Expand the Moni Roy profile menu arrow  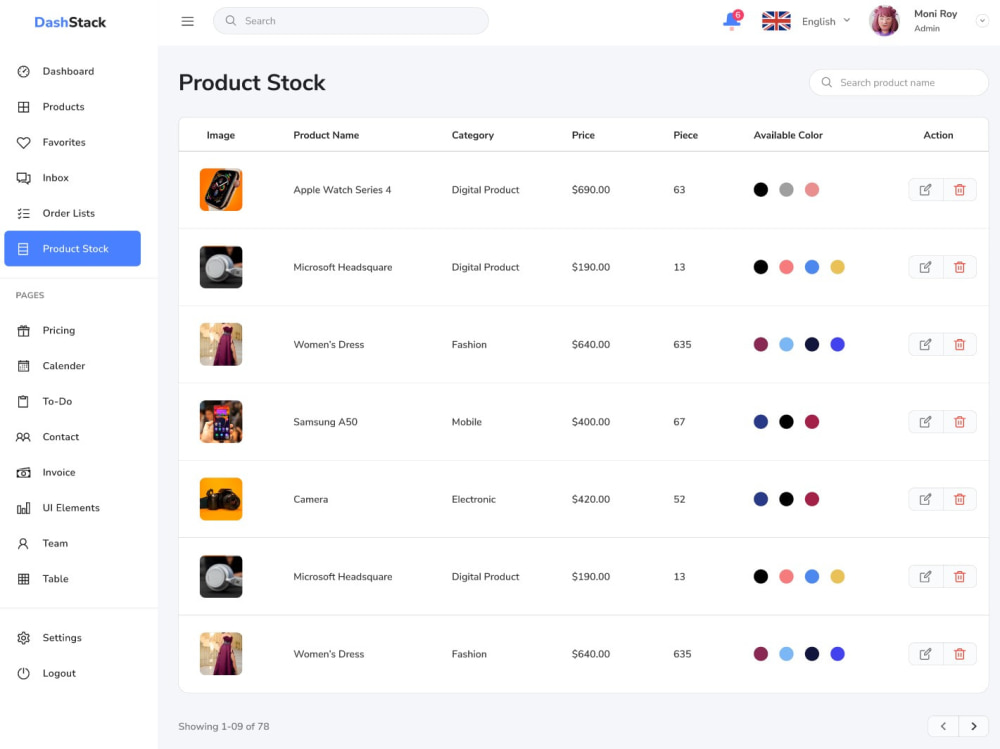coord(982,21)
